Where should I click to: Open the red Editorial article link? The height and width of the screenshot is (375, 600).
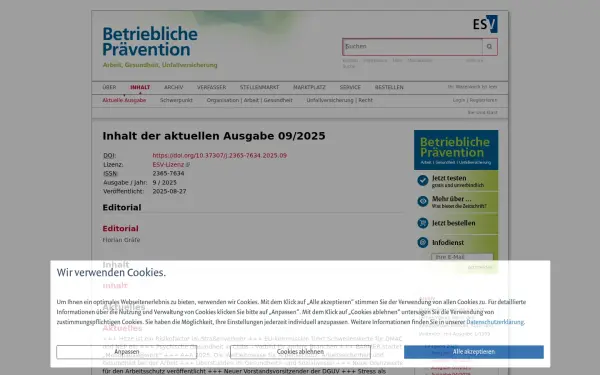120,228
